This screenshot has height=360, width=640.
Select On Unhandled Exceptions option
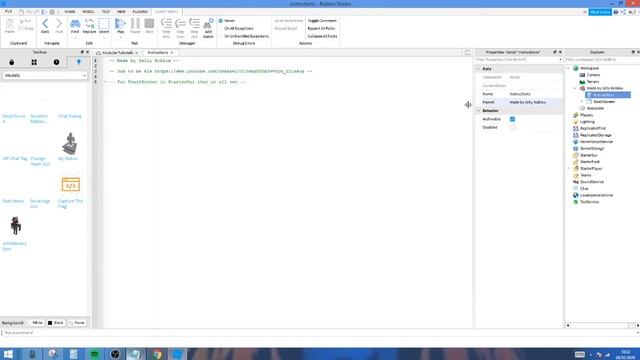[247, 36]
